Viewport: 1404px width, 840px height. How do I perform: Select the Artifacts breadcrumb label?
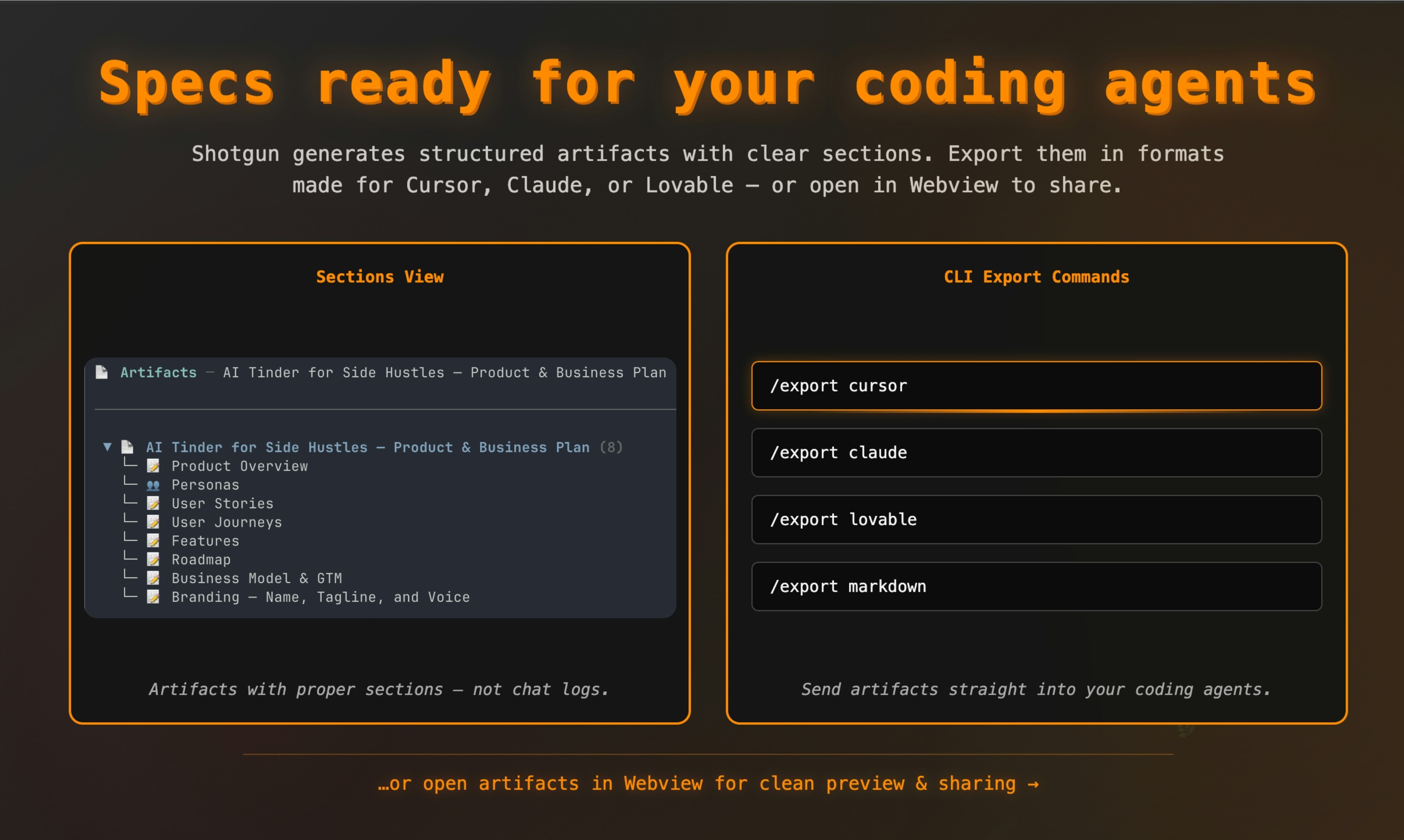[x=158, y=372]
